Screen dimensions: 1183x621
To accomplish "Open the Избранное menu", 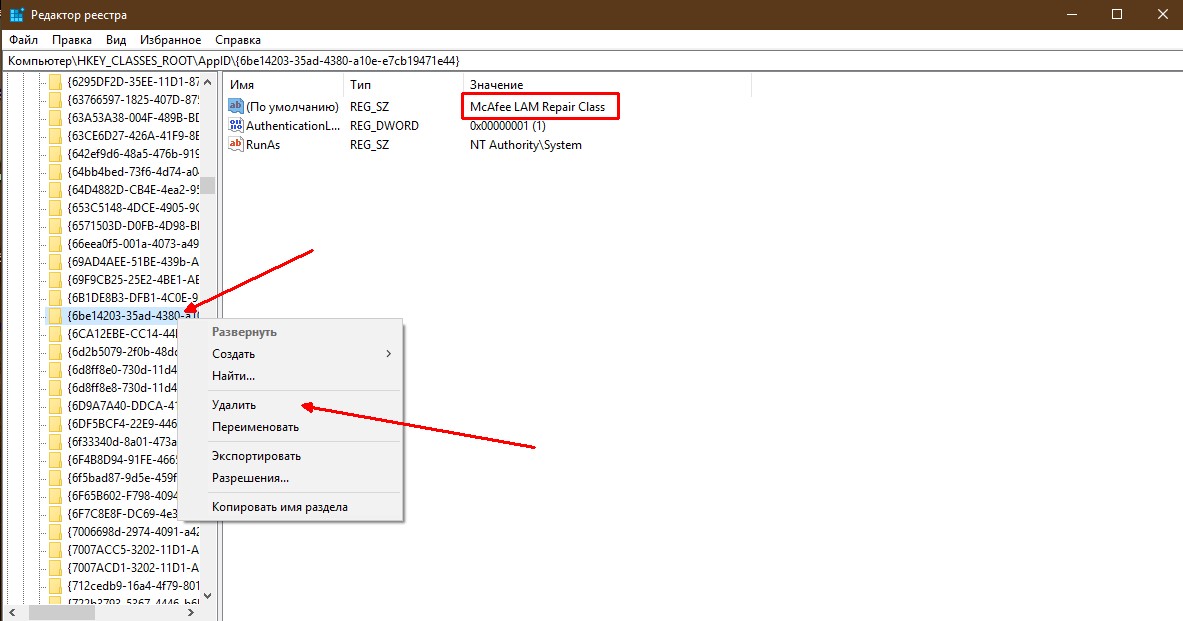I will 171,40.
